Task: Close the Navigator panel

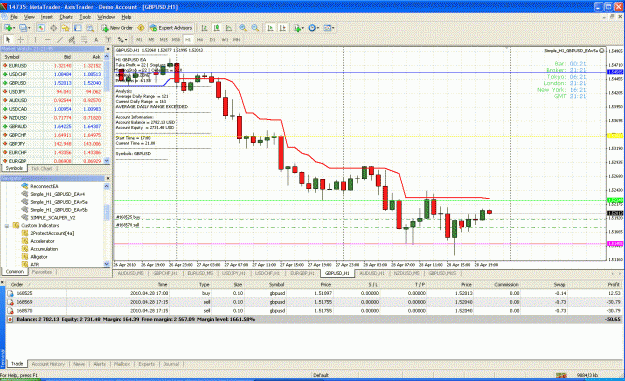Action: click(x=108, y=178)
